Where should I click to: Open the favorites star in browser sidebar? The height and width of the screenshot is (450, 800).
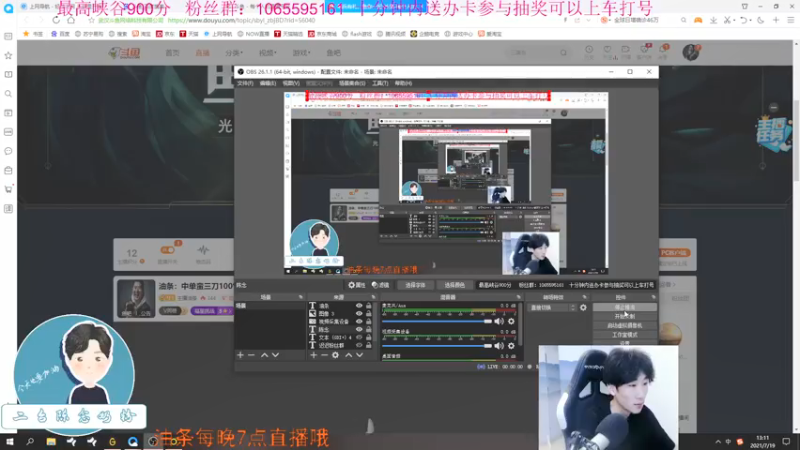coord(8,55)
